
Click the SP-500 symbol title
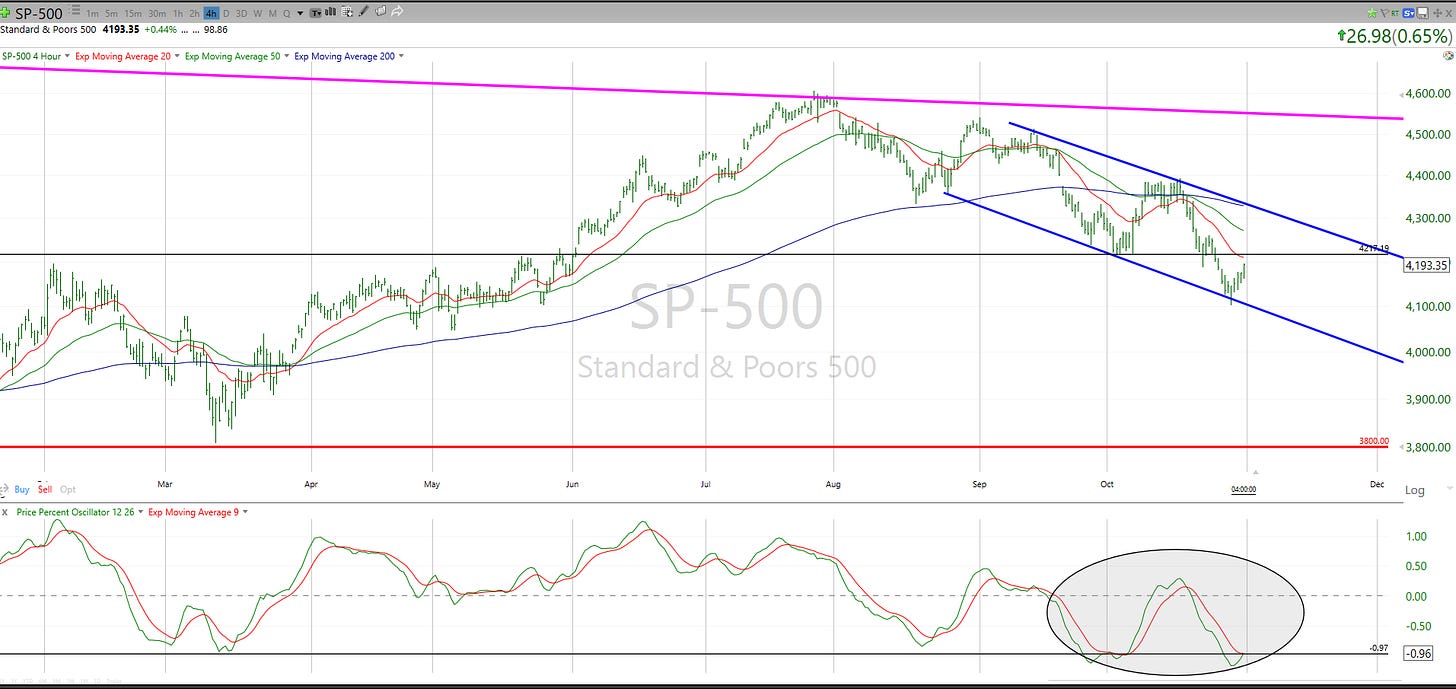39,13
